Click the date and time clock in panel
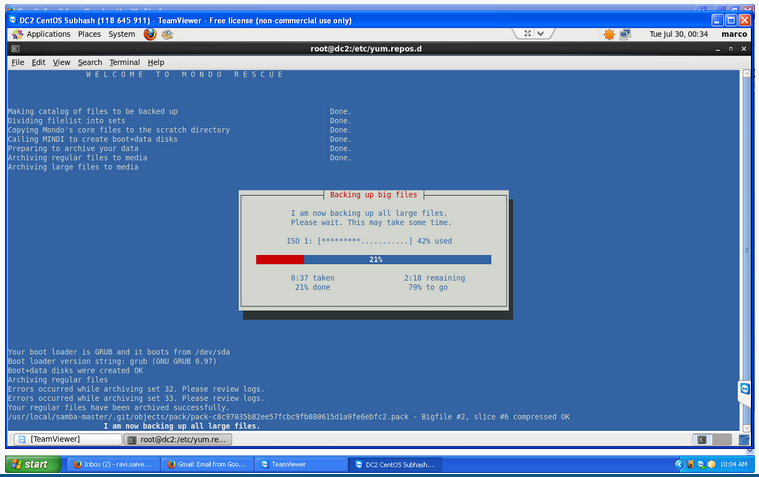This screenshot has height=477, width=759. point(678,34)
